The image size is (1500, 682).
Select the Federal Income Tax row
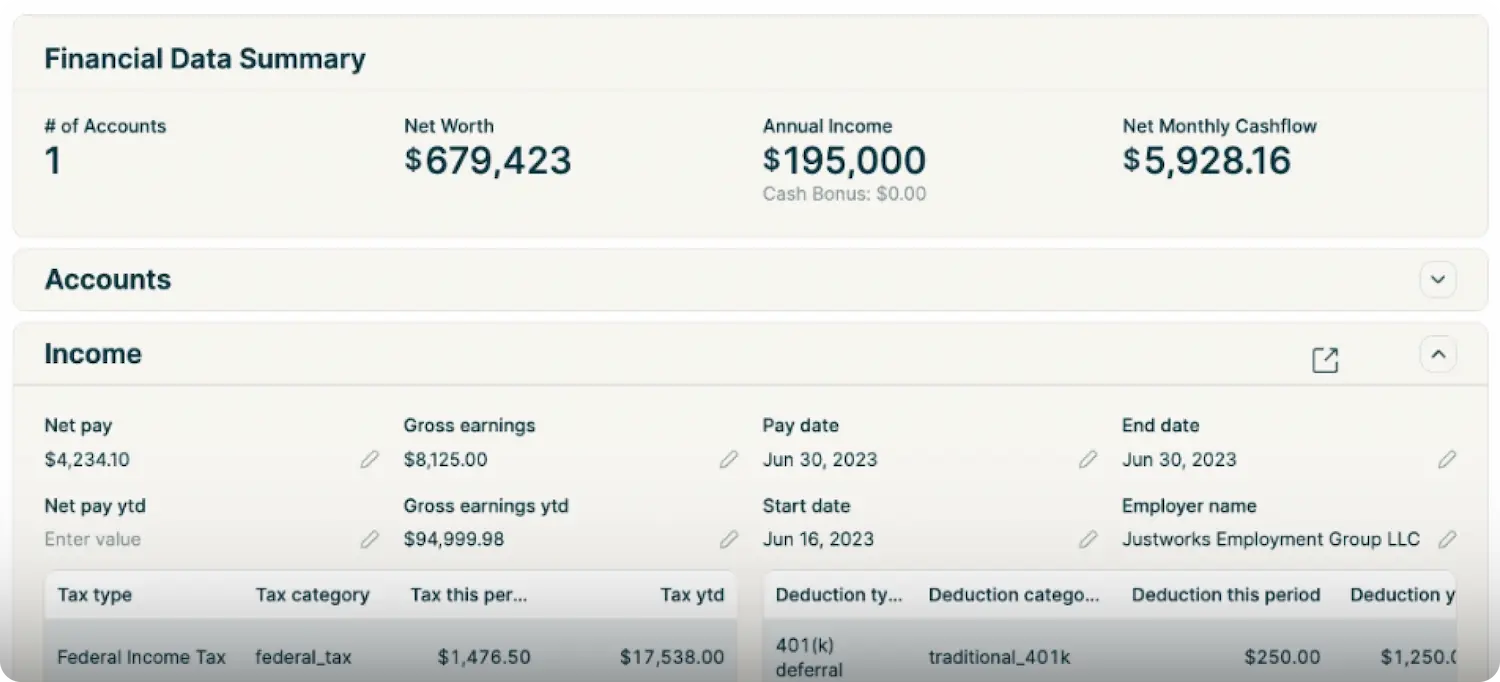coord(390,657)
